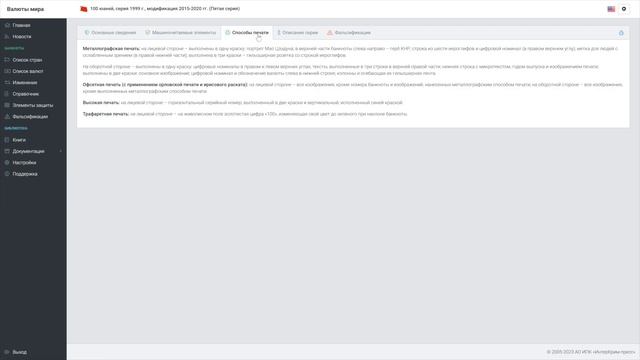Click the Элементы защиты icon
The image size is (640, 360).
click(7, 105)
